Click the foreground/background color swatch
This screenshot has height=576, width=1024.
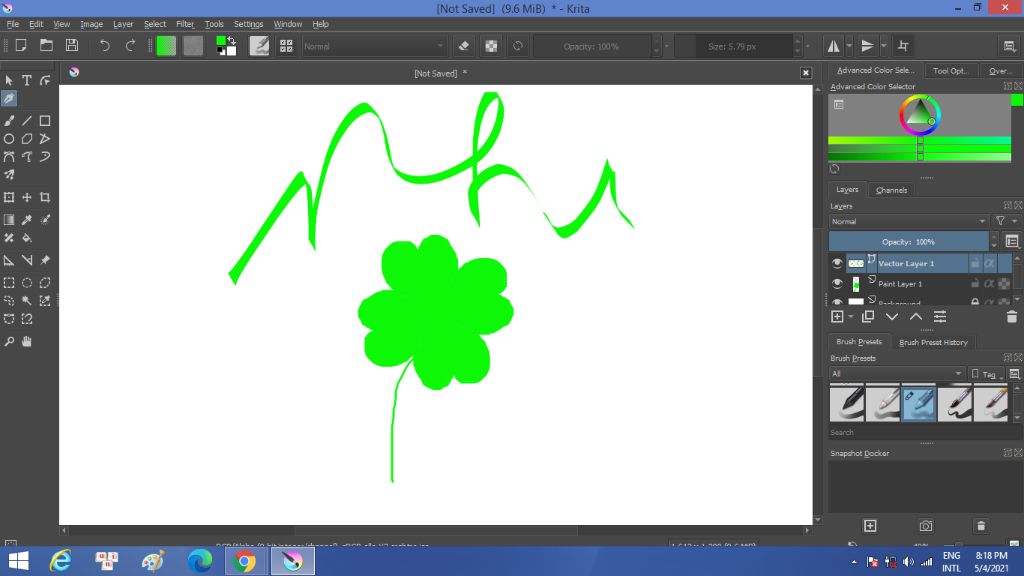tap(225, 46)
